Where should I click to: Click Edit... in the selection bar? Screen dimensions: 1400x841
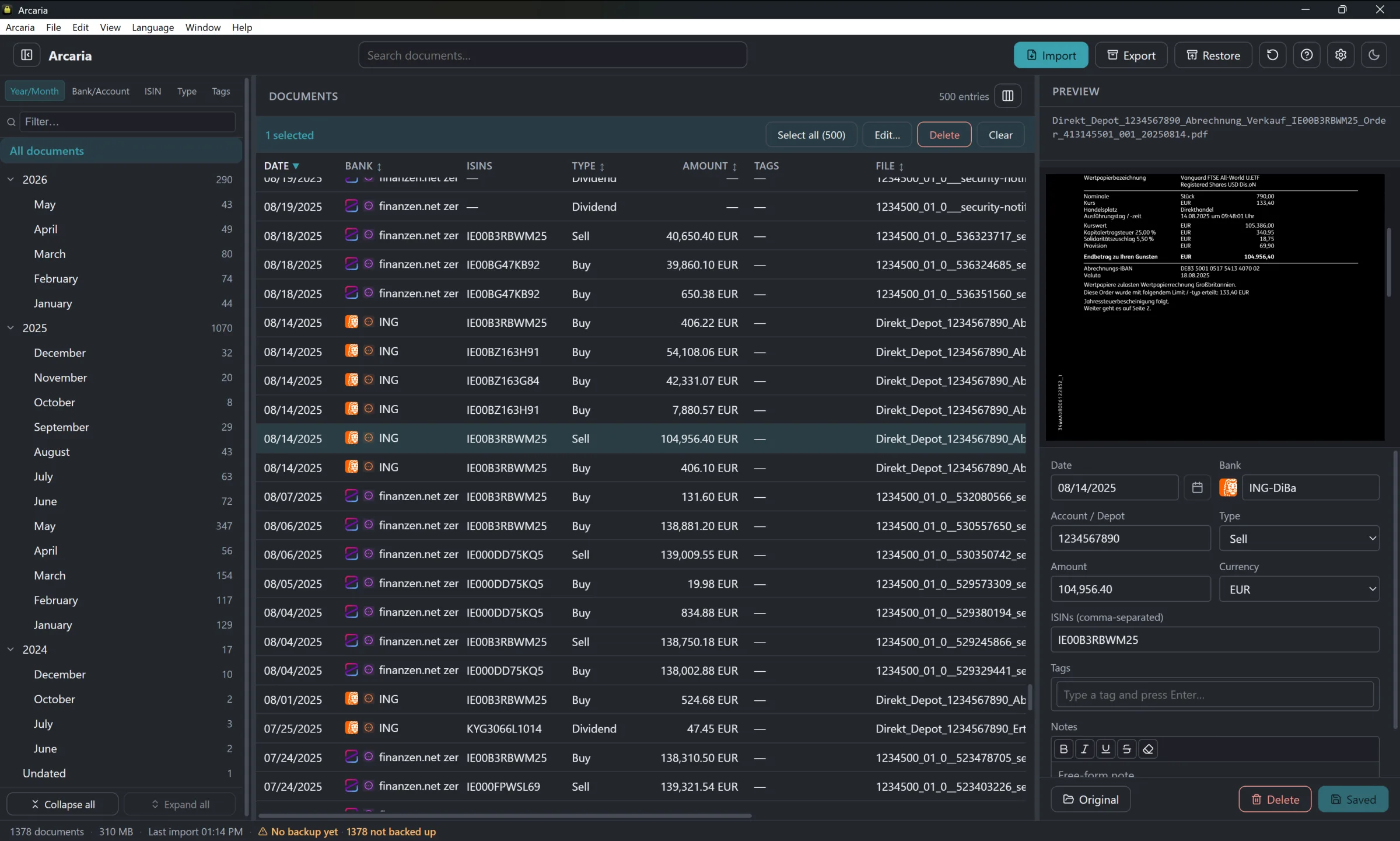[x=887, y=135]
